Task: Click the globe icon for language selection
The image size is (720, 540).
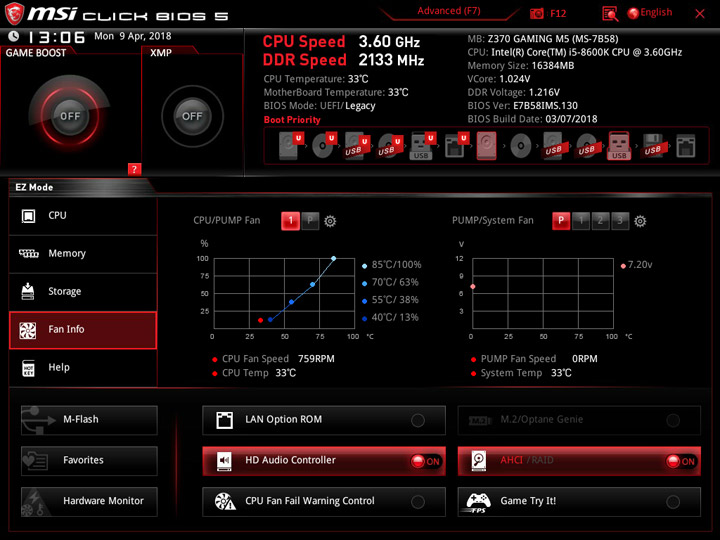Action: tap(633, 13)
